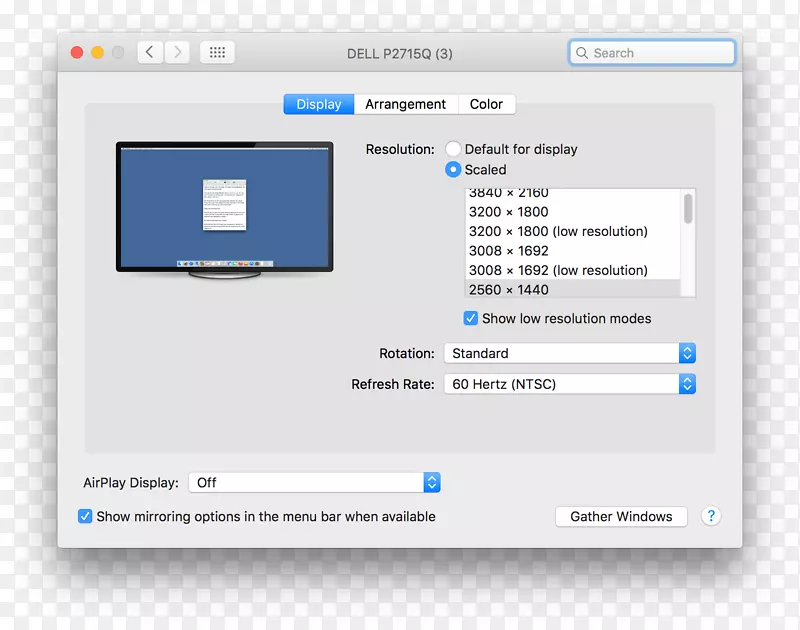Disable mirroring options in menu bar
The image size is (800, 630).
pyautogui.click(x=85, y=516)
